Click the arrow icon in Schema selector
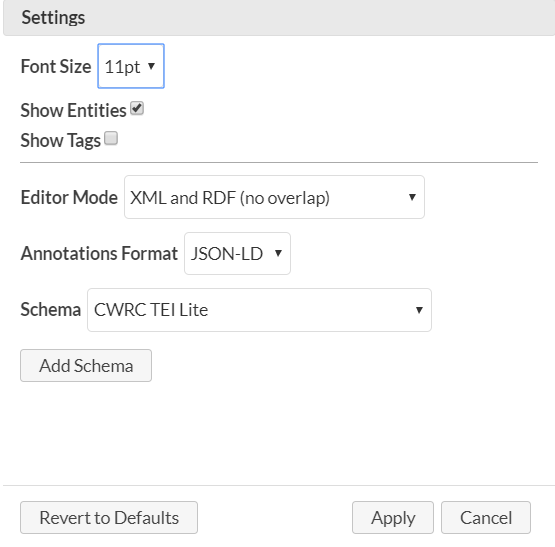This screenshot has height=547, width=555. (419, 310)
